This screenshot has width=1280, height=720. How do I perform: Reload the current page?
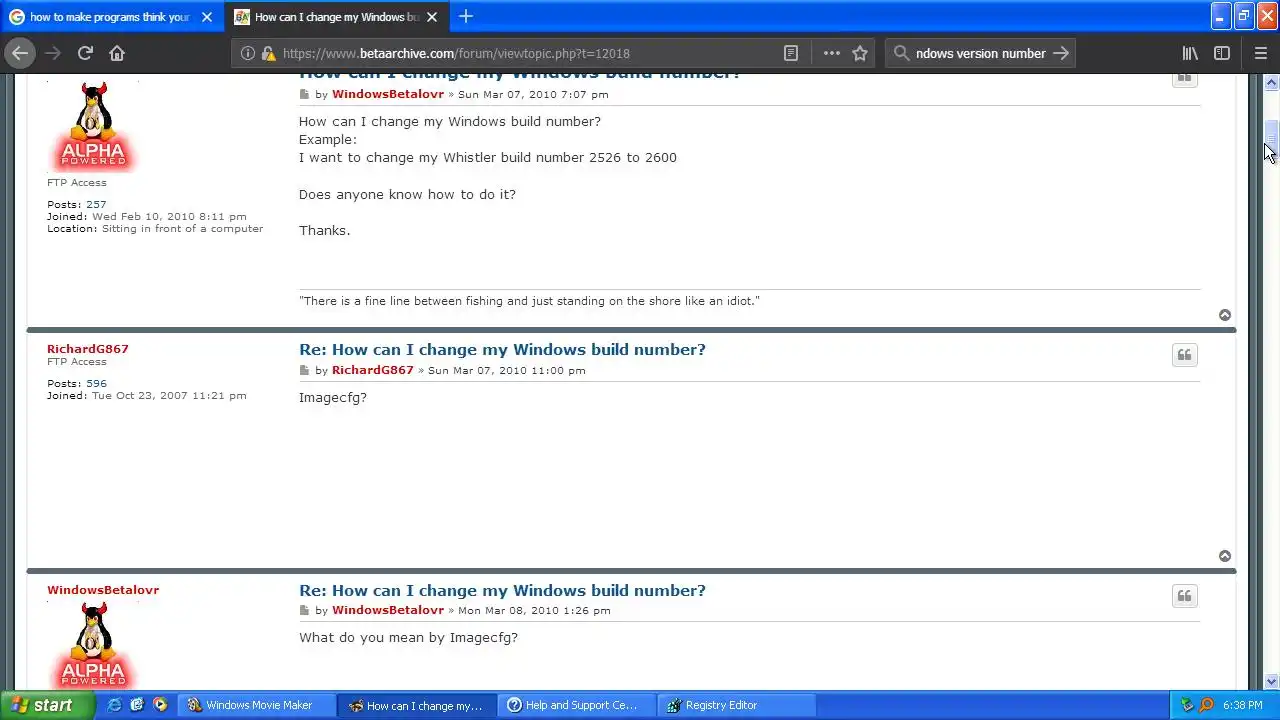point(85,53)
